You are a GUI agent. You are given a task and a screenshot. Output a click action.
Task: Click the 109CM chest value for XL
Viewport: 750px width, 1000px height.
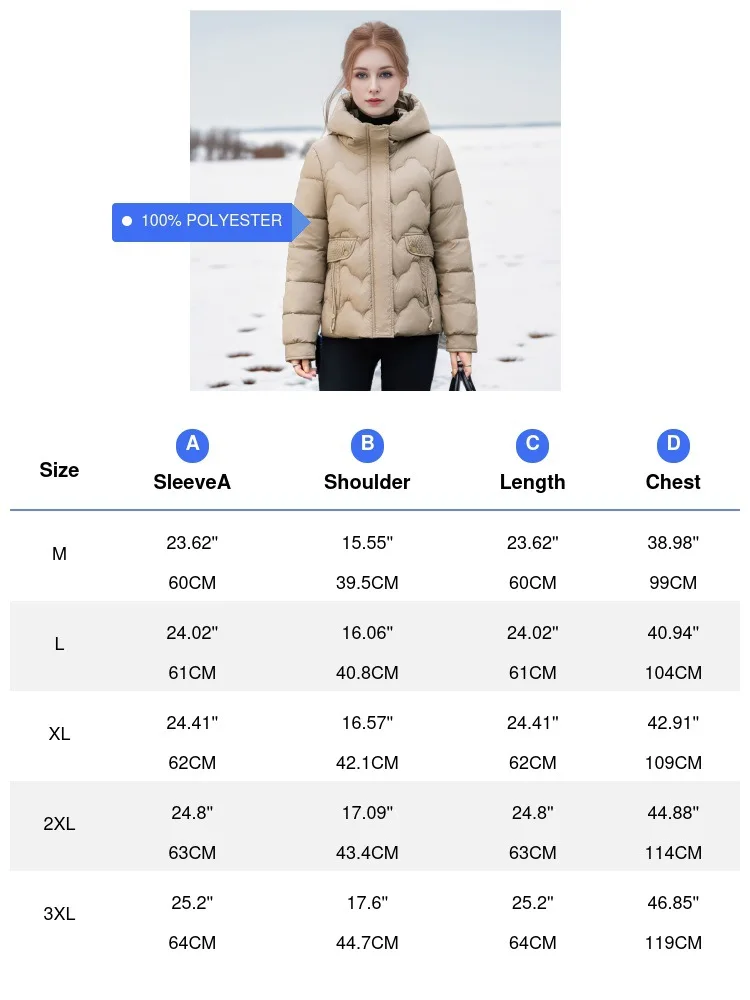(673, 763)
